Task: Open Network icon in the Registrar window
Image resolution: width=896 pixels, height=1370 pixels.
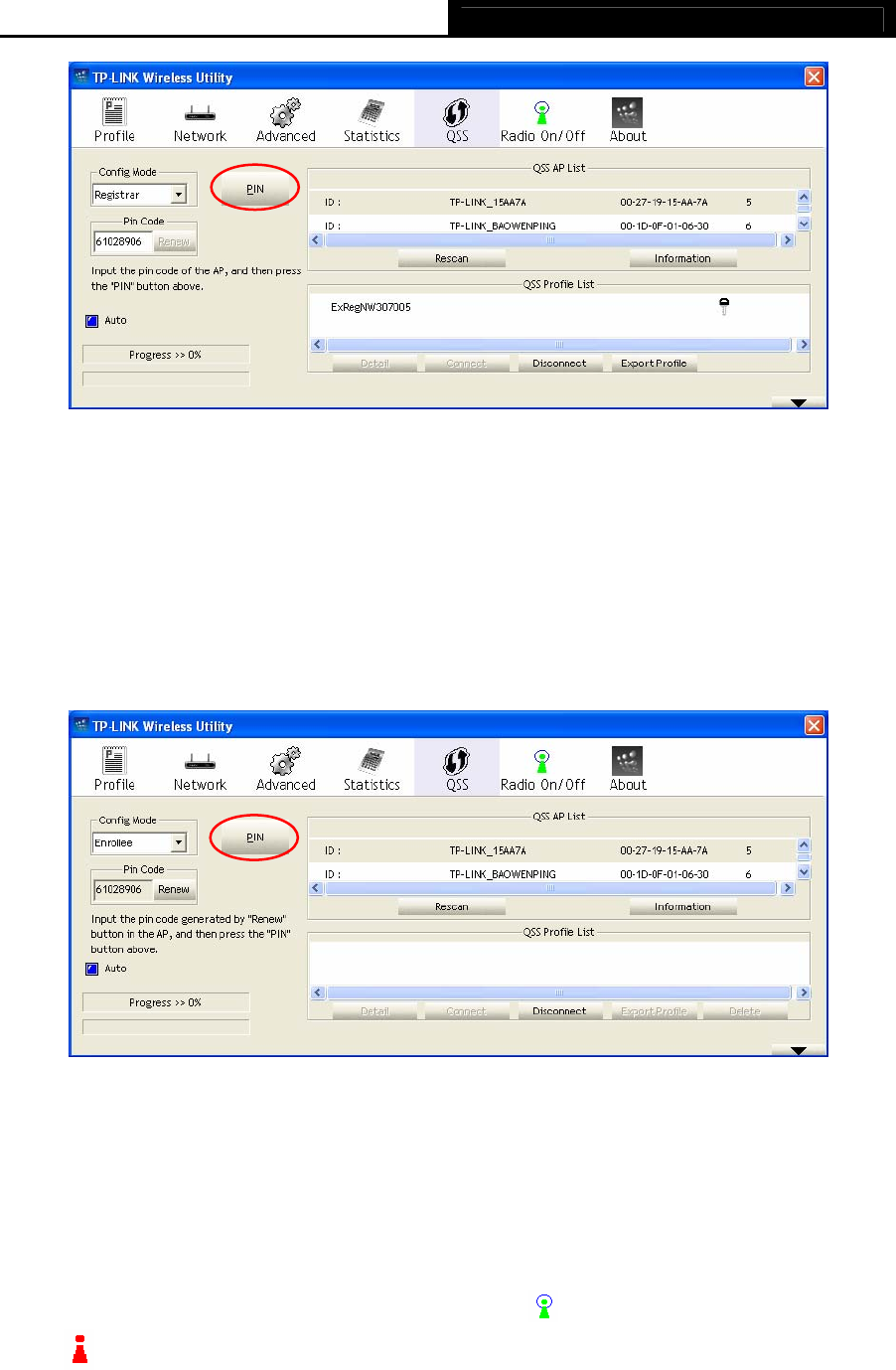Action: [x=201, y=114]
